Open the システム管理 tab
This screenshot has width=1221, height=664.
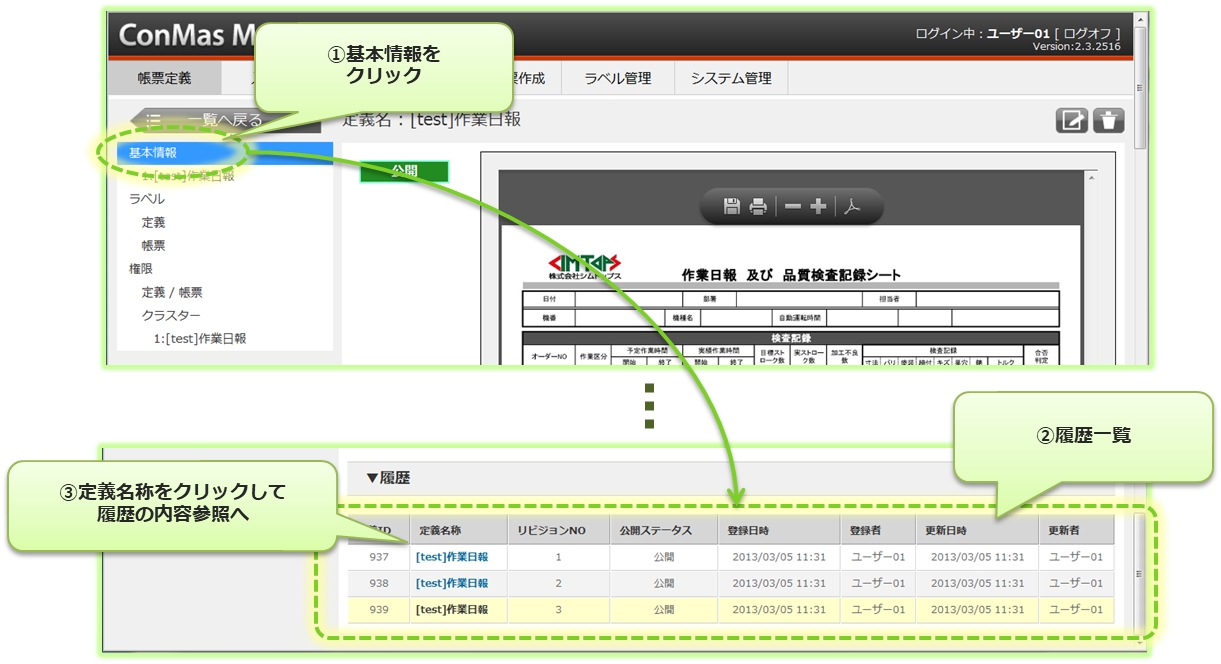click(730, 78)
